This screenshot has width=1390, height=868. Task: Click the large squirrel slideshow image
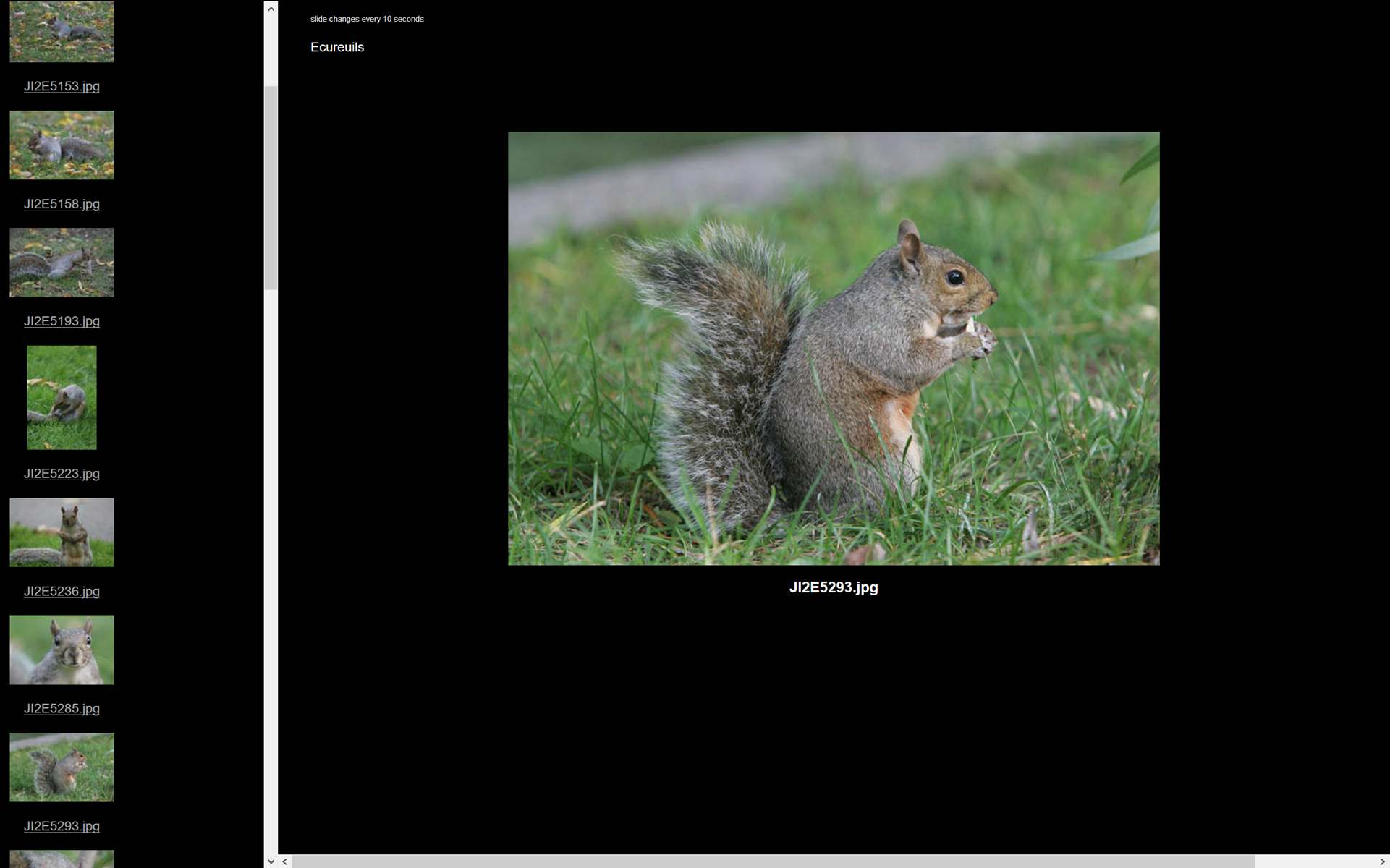point(834,348)
